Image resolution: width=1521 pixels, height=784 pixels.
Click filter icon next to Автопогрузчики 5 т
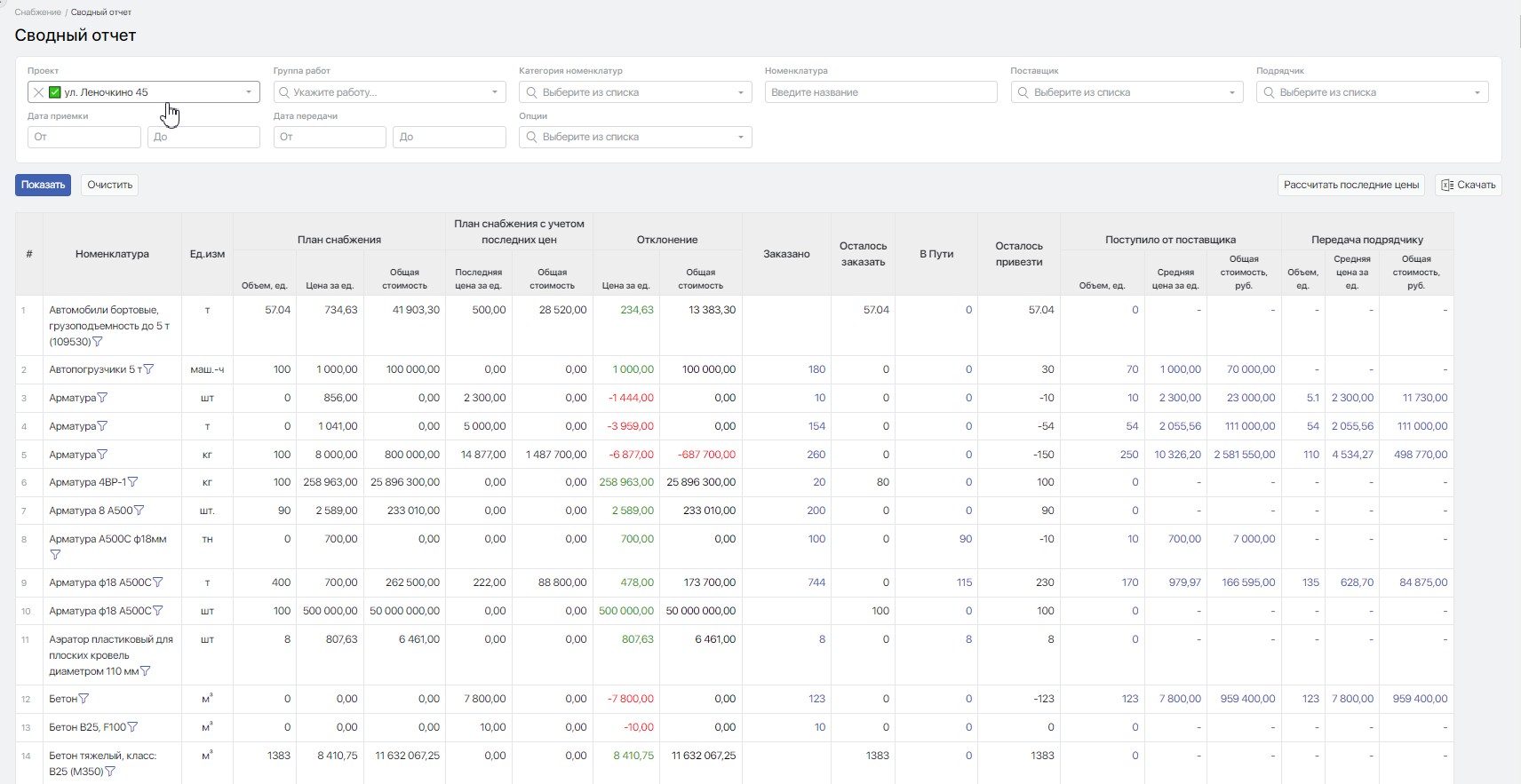point(149,369)
